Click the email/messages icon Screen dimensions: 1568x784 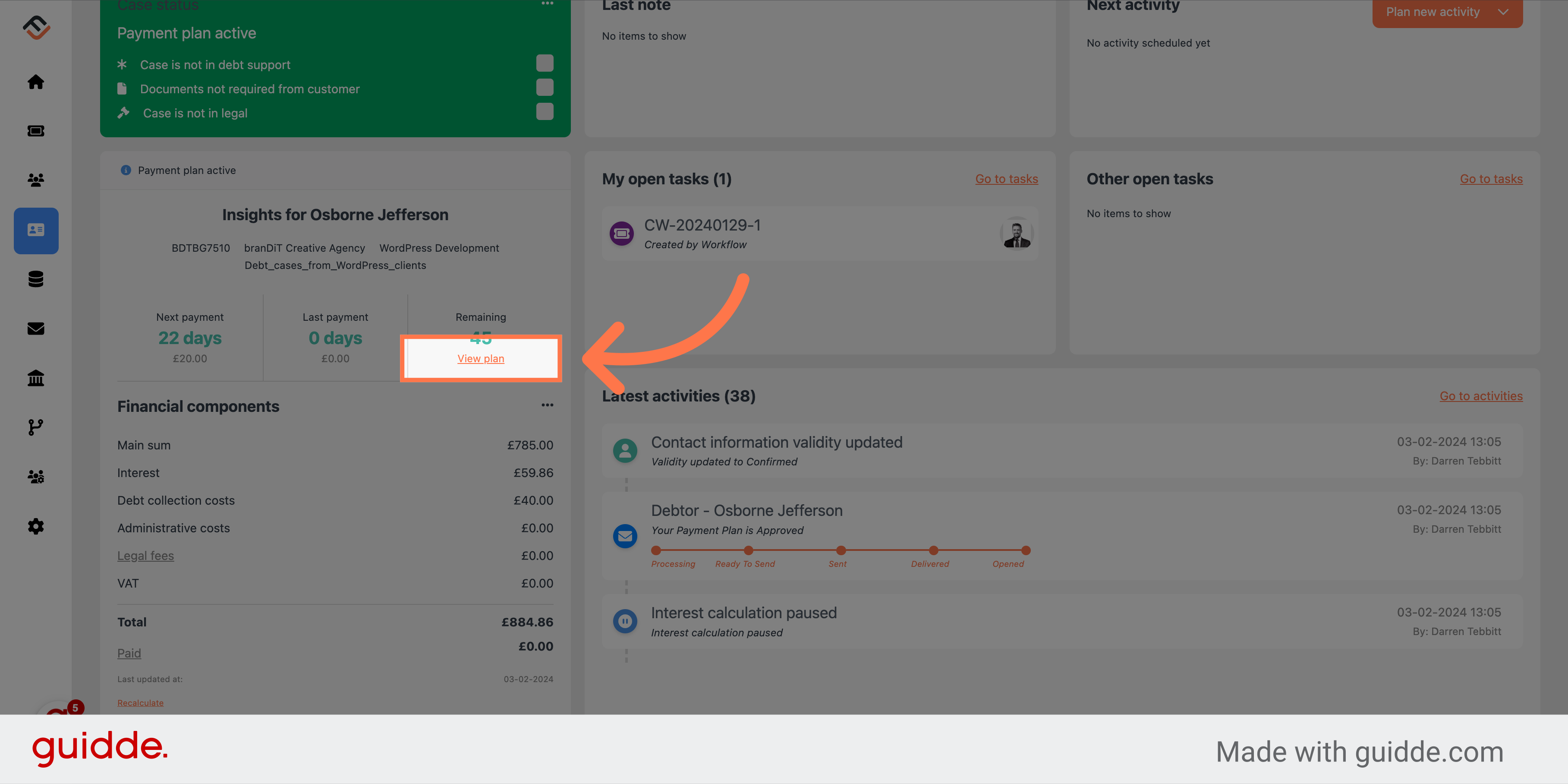tap(36, 328)
